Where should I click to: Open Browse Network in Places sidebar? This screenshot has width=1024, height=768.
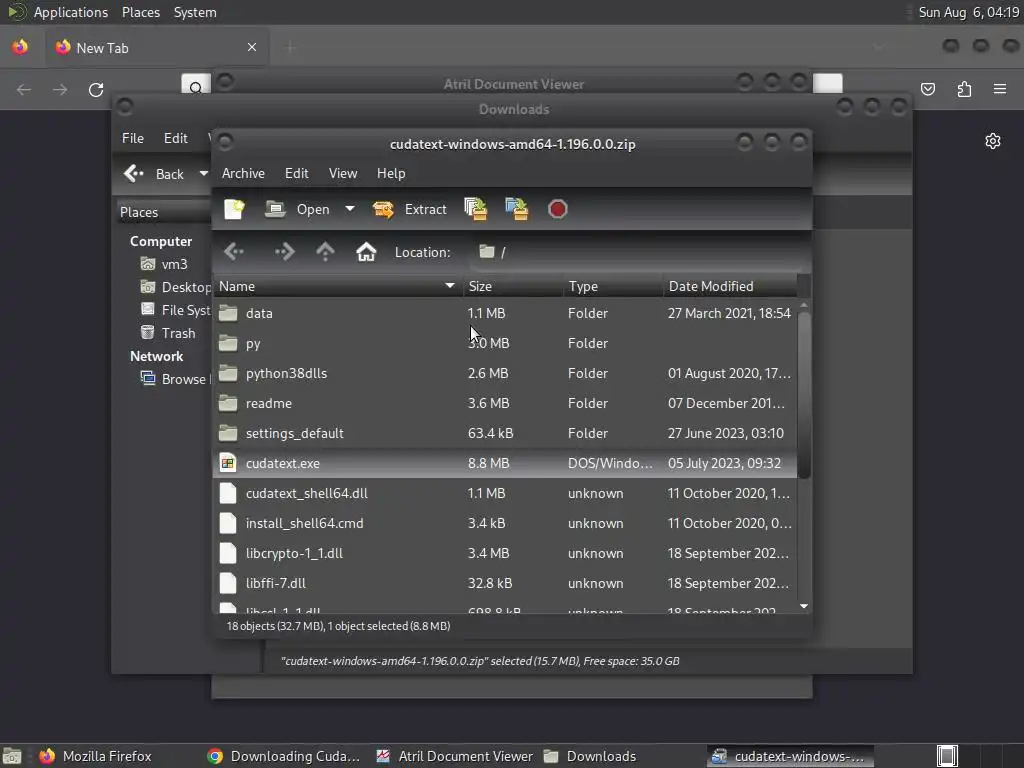(175, 379)
